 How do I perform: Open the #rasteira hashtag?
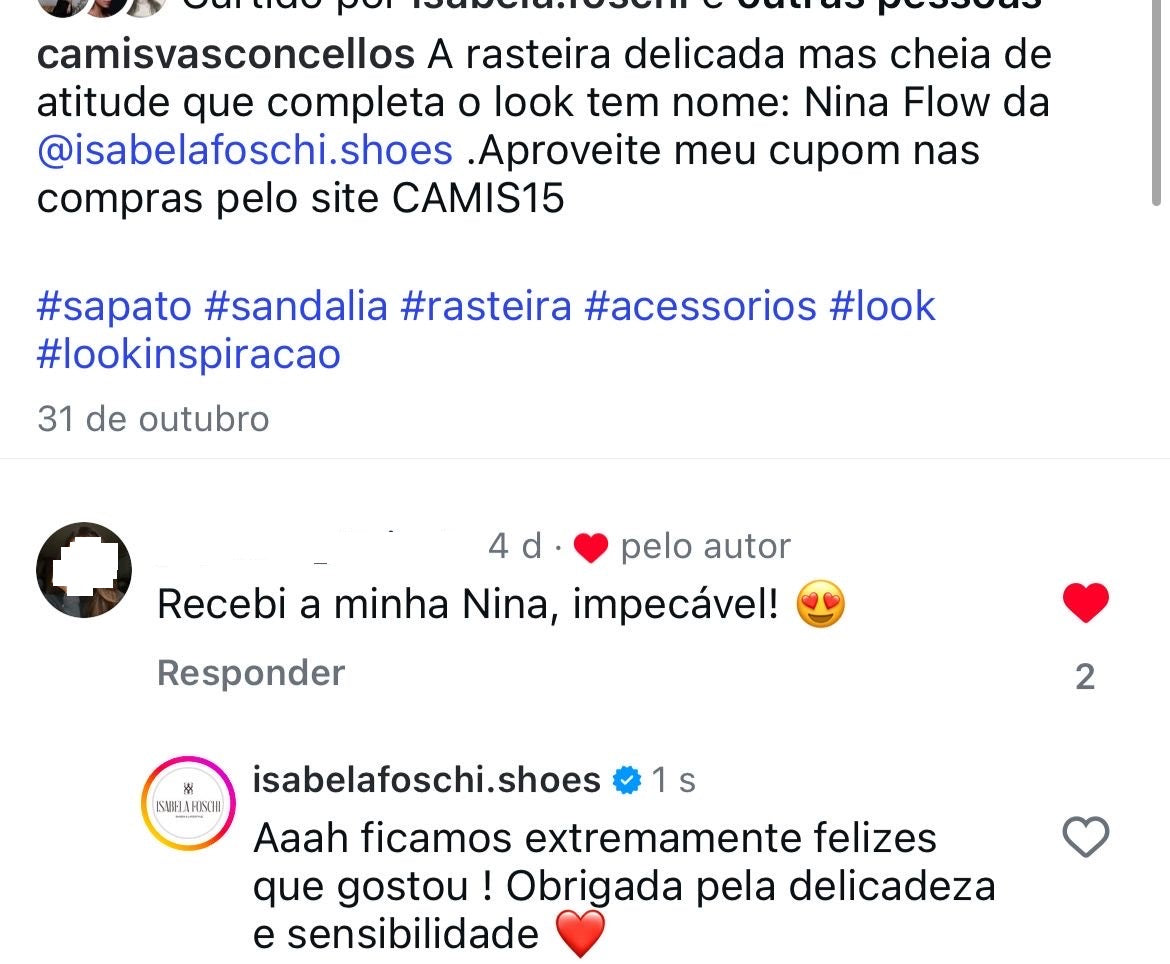coord(486,306)
